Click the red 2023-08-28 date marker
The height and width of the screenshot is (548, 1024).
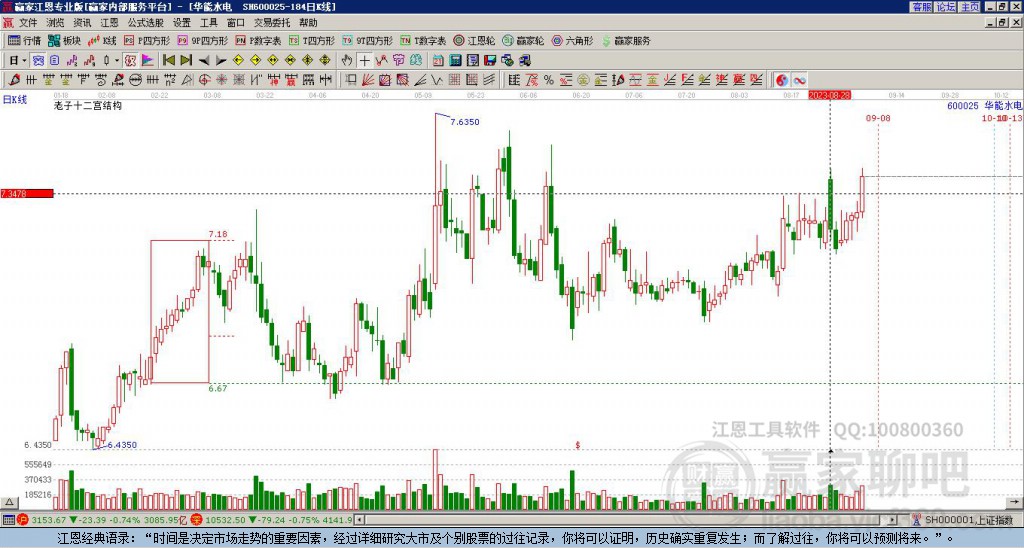pyautogui.click(x=829, y=95)
